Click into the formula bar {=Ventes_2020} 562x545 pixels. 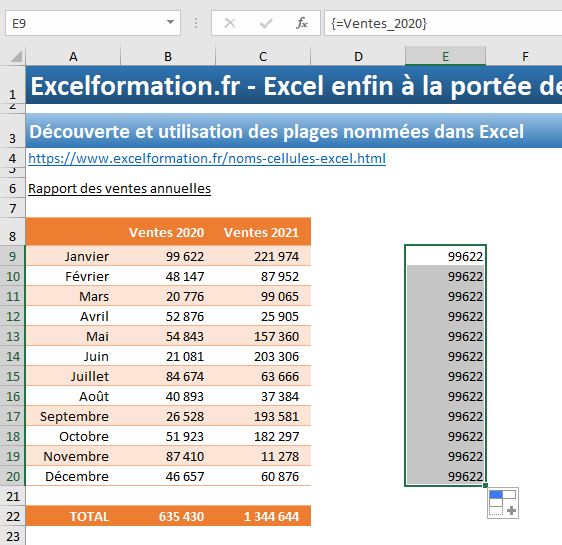[x=443, y=23]
